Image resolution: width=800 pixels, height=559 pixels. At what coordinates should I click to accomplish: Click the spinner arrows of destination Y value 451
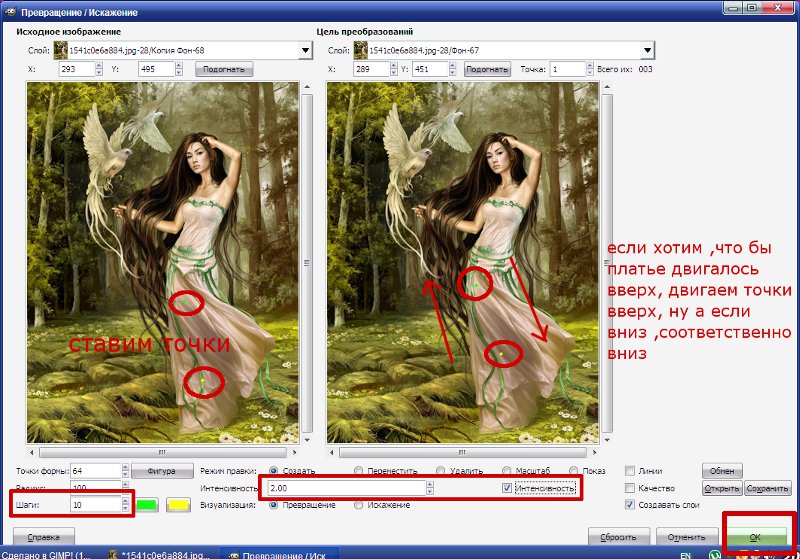tap(452, 69)
